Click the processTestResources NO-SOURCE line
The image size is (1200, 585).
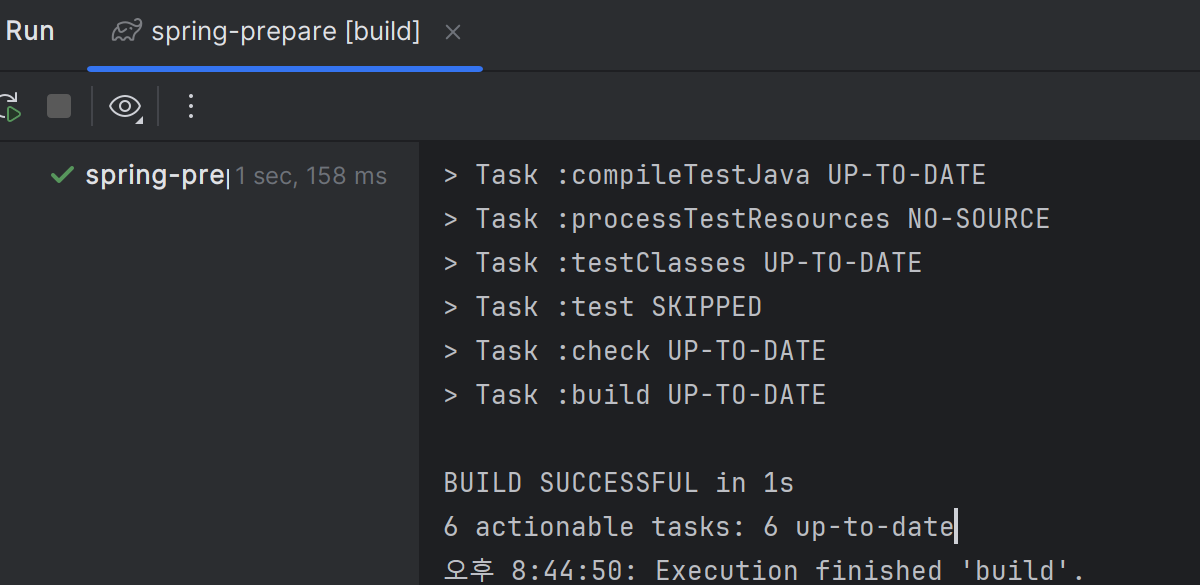[747, 219]
